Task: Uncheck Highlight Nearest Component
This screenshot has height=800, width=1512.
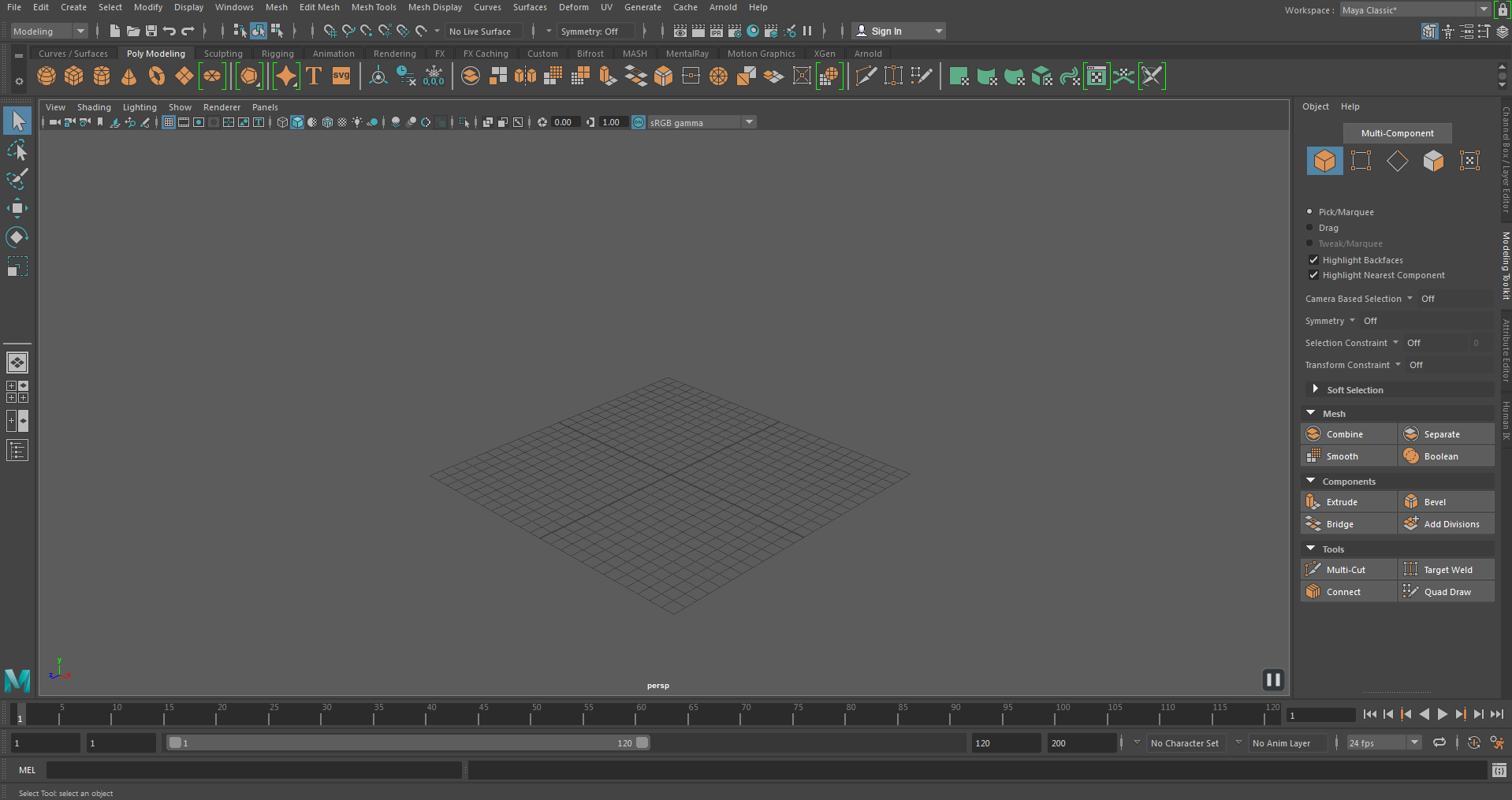Action: click(x=1313, y=275)
